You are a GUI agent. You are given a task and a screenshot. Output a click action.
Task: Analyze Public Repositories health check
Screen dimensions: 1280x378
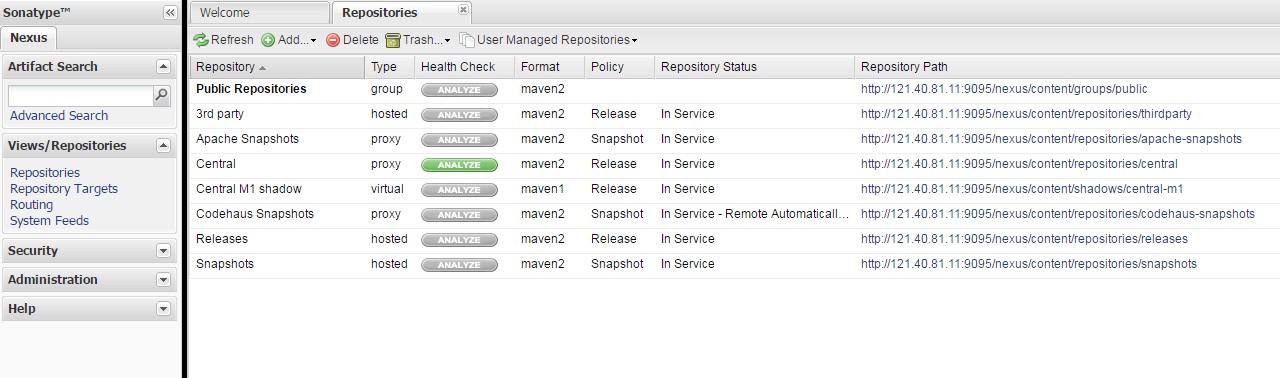[459, 89]
